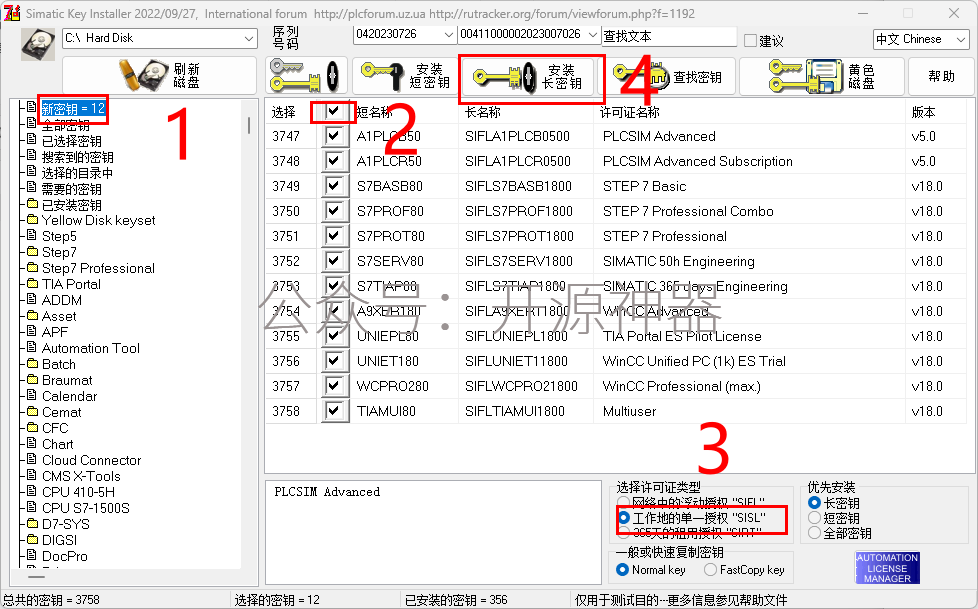Select the TIA Portal folder
This screenshot has height=609, width=978.
tap(70, 285)
